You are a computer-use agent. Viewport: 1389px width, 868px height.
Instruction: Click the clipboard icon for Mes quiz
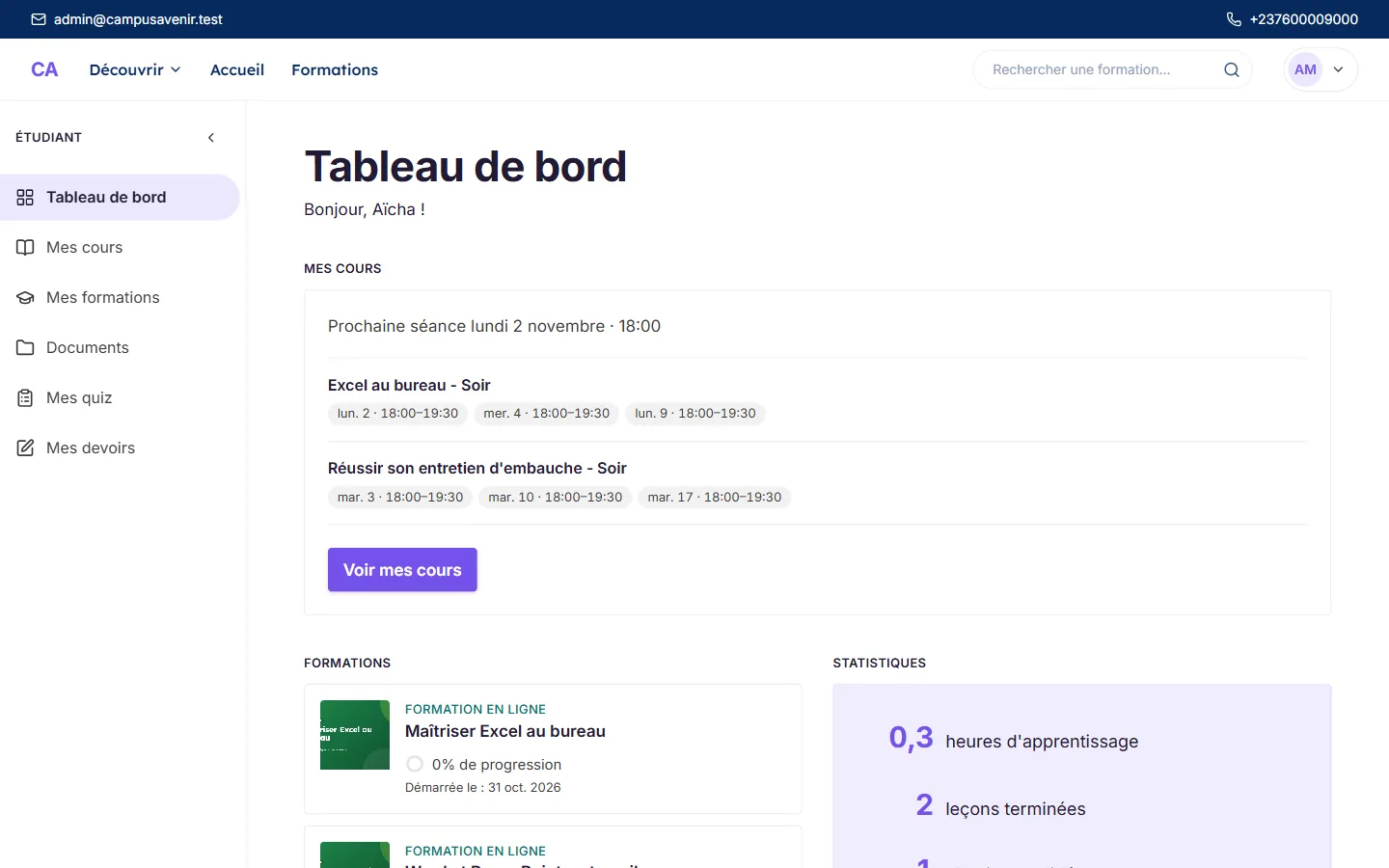[x=25, y=397]
